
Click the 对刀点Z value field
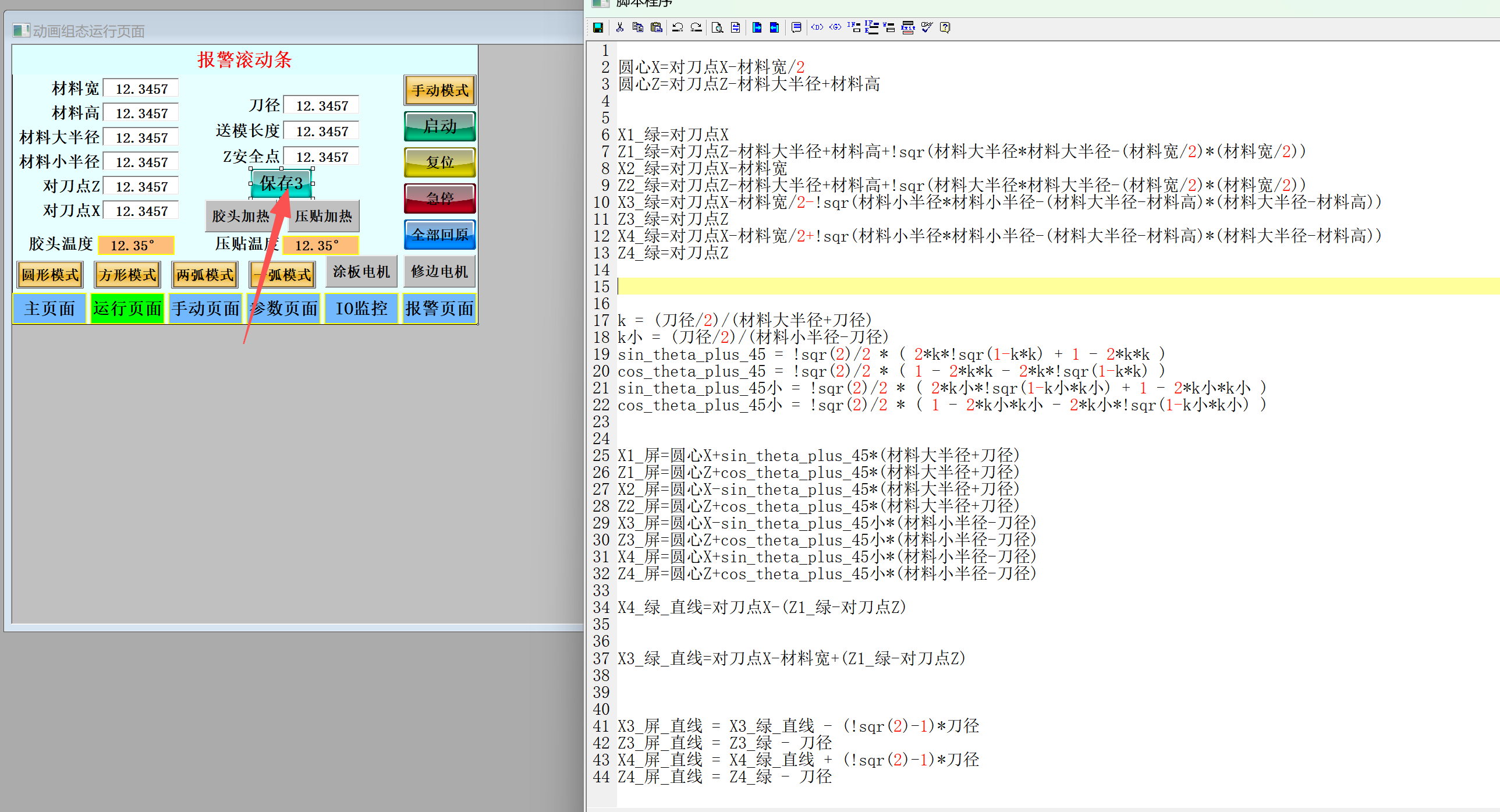(141, 186)
